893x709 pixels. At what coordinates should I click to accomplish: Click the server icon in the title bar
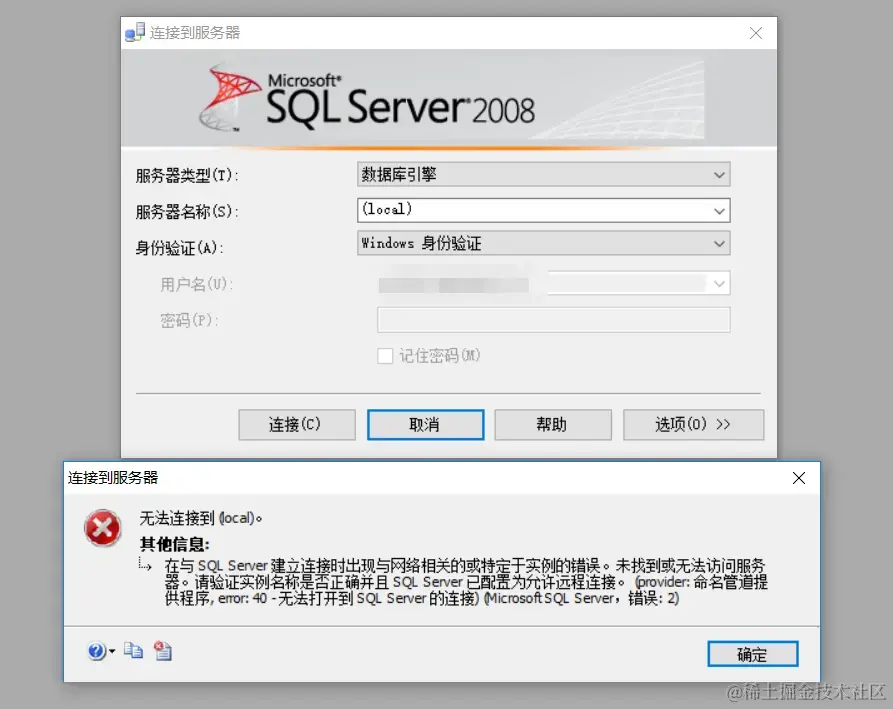(135, 32)
